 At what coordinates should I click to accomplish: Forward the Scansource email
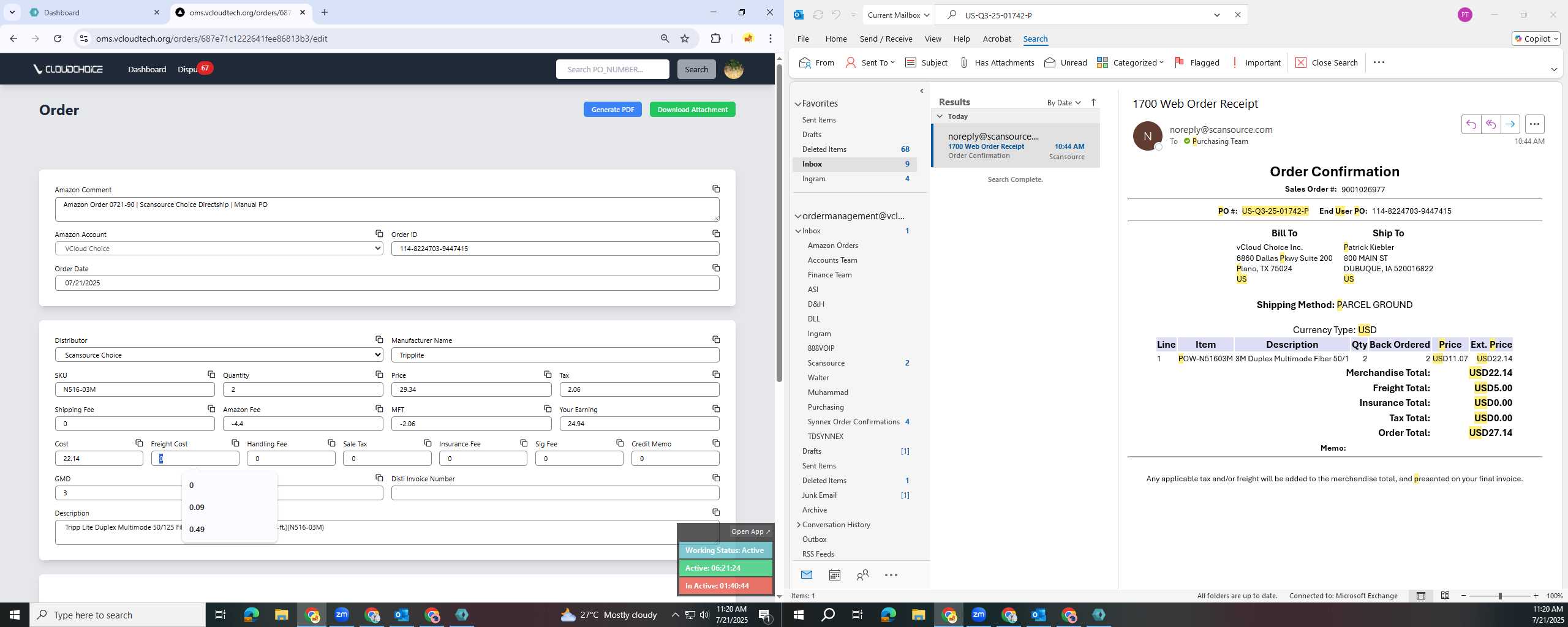coord(1510,124)
